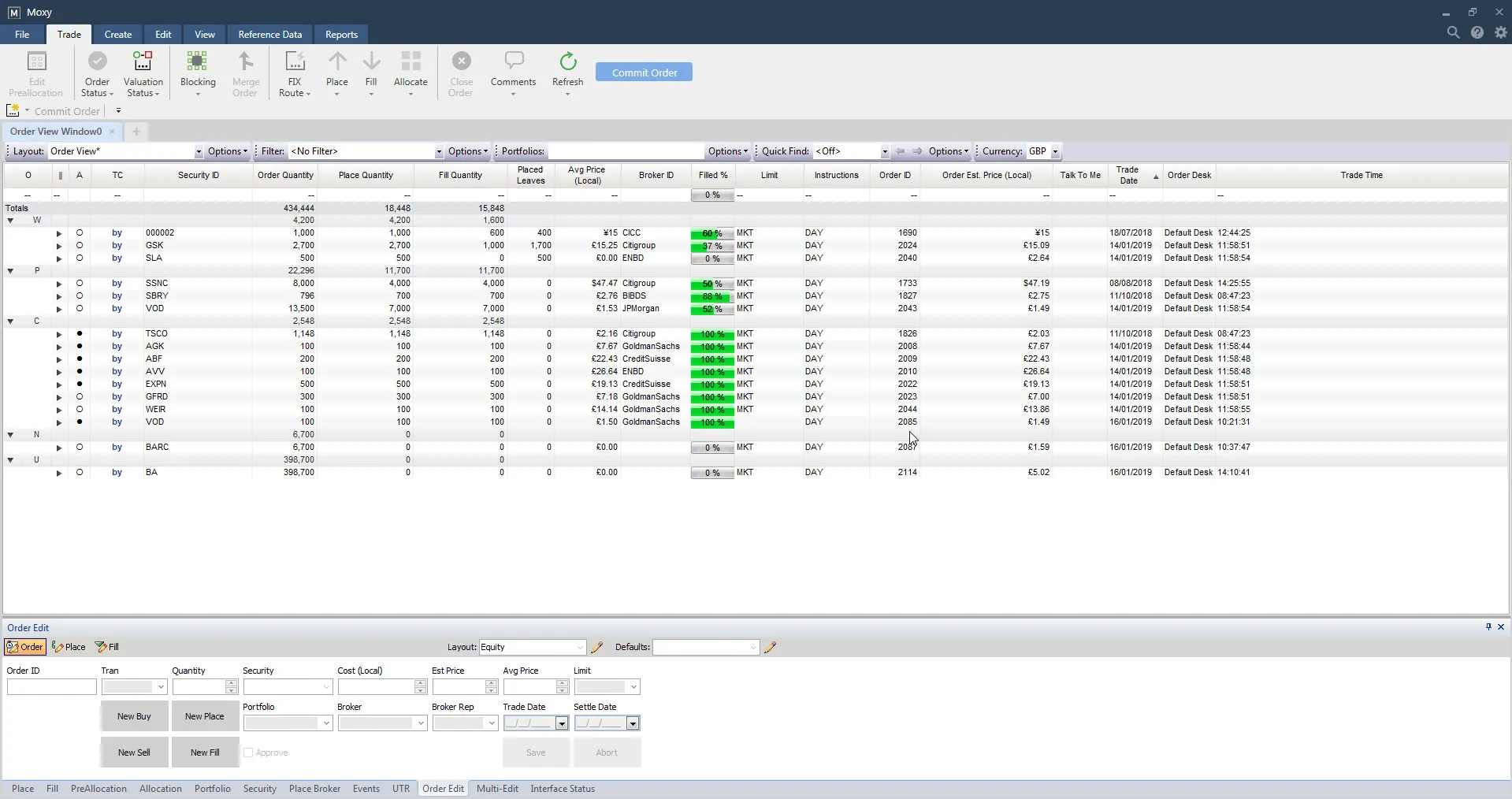Open the Comments tool
Screen dimensions: 1512x799
click(513, 73)
